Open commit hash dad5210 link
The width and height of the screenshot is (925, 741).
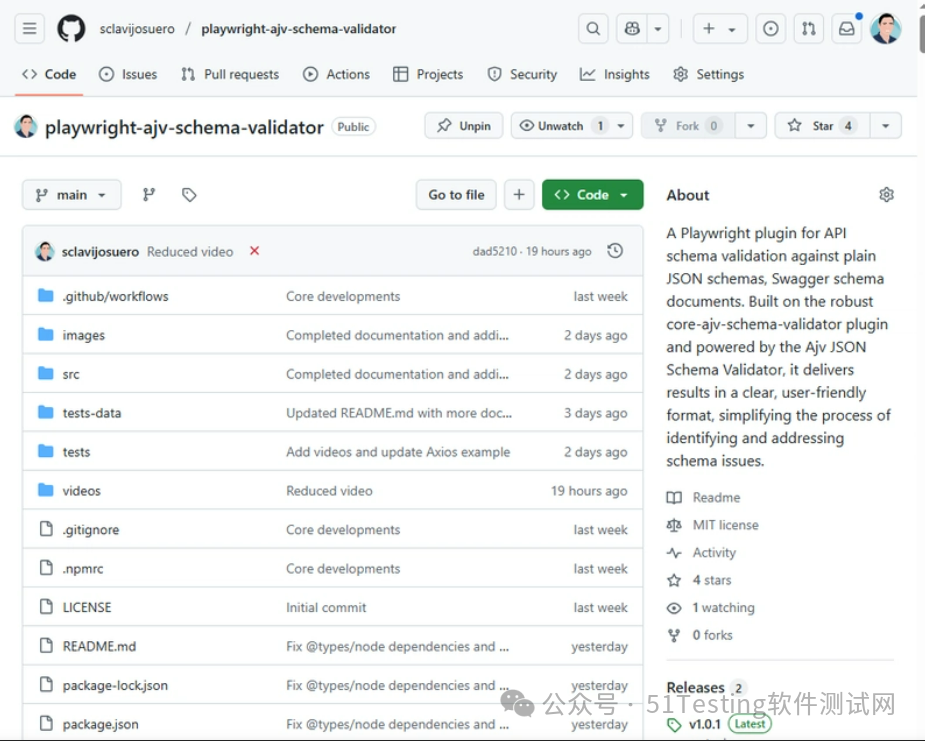click(494, 251)
